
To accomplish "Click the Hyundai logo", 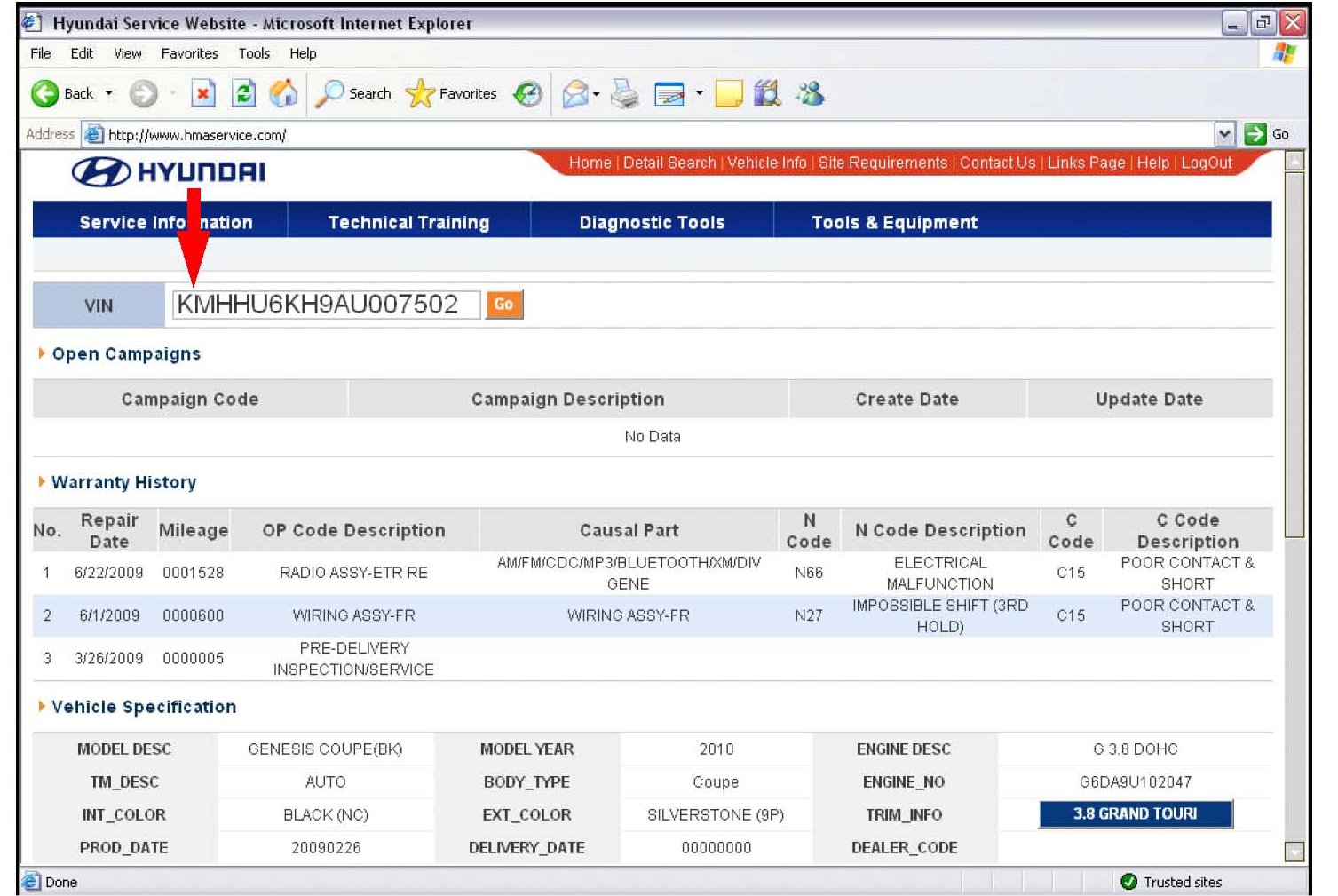I will pos(169,171).
